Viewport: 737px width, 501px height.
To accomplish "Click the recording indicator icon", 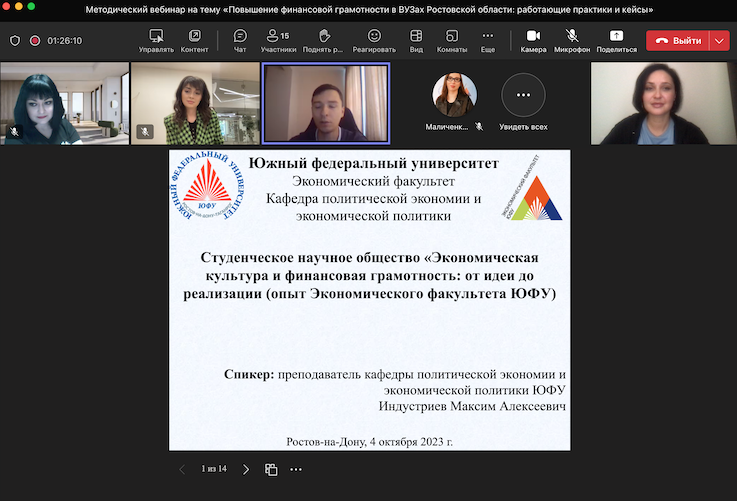I will click(x=35, y=41).
